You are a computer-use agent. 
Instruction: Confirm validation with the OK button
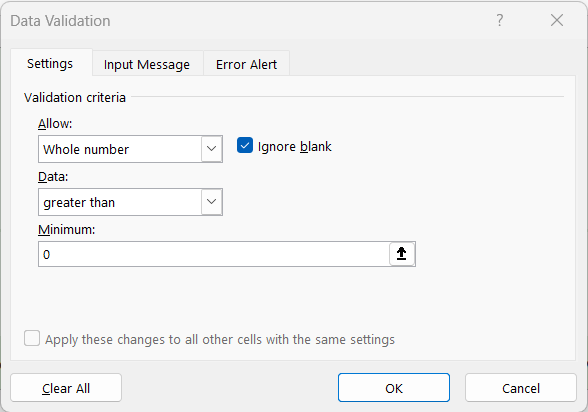click(394, 388)
